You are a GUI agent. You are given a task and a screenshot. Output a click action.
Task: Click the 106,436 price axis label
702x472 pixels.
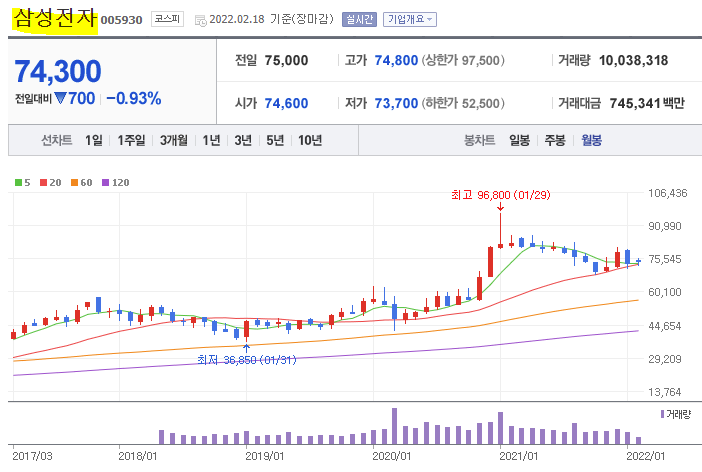668,193
